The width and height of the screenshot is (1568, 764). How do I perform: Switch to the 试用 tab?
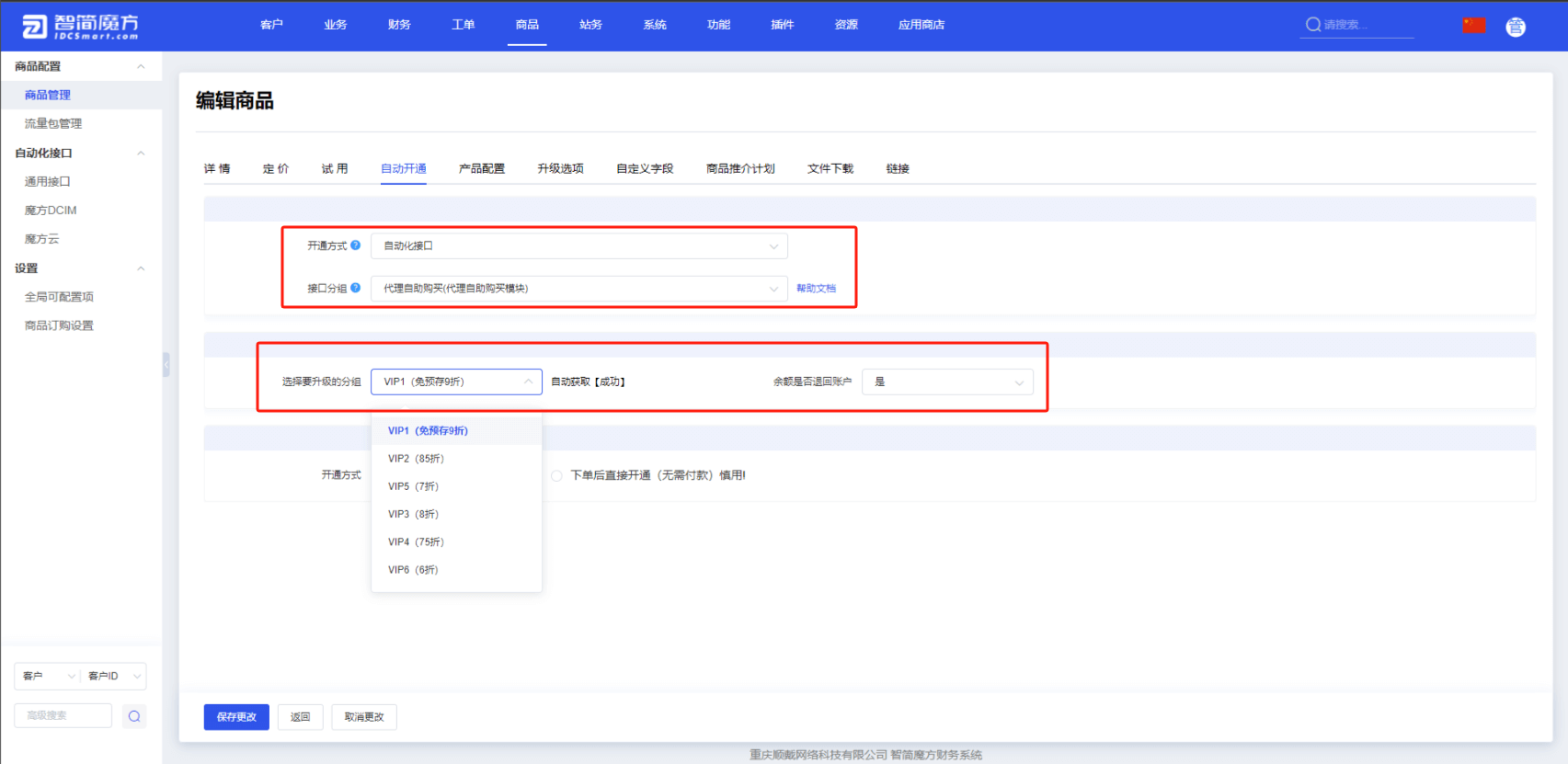pos(335,168)
